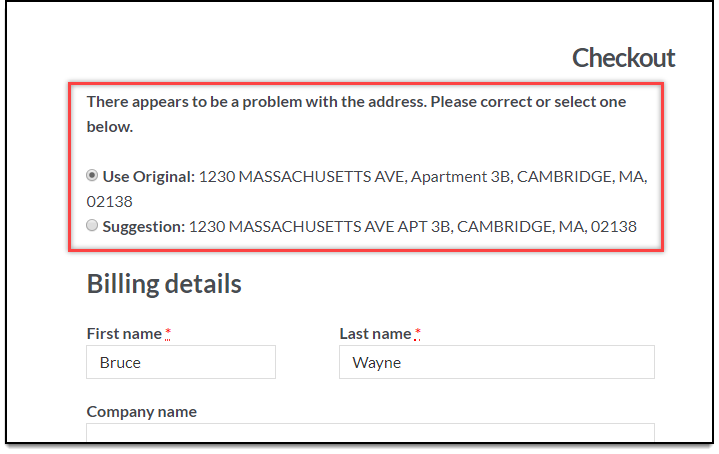This screenshot has height=454, width=719.
Task: Click the address problem warning message
Action: coord(356,114)
